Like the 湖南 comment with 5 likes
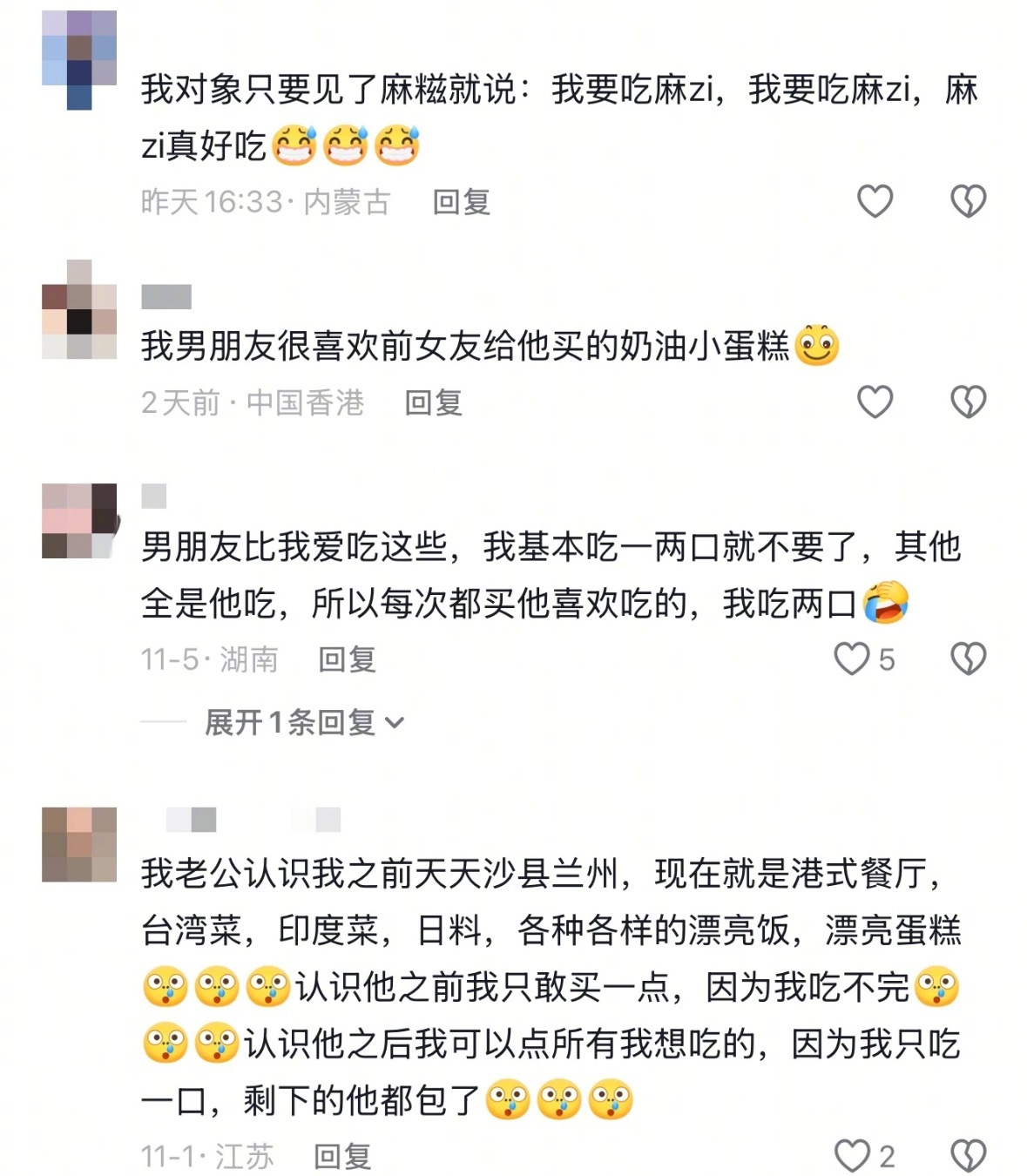1027x1176 pixels. [863, 659]
